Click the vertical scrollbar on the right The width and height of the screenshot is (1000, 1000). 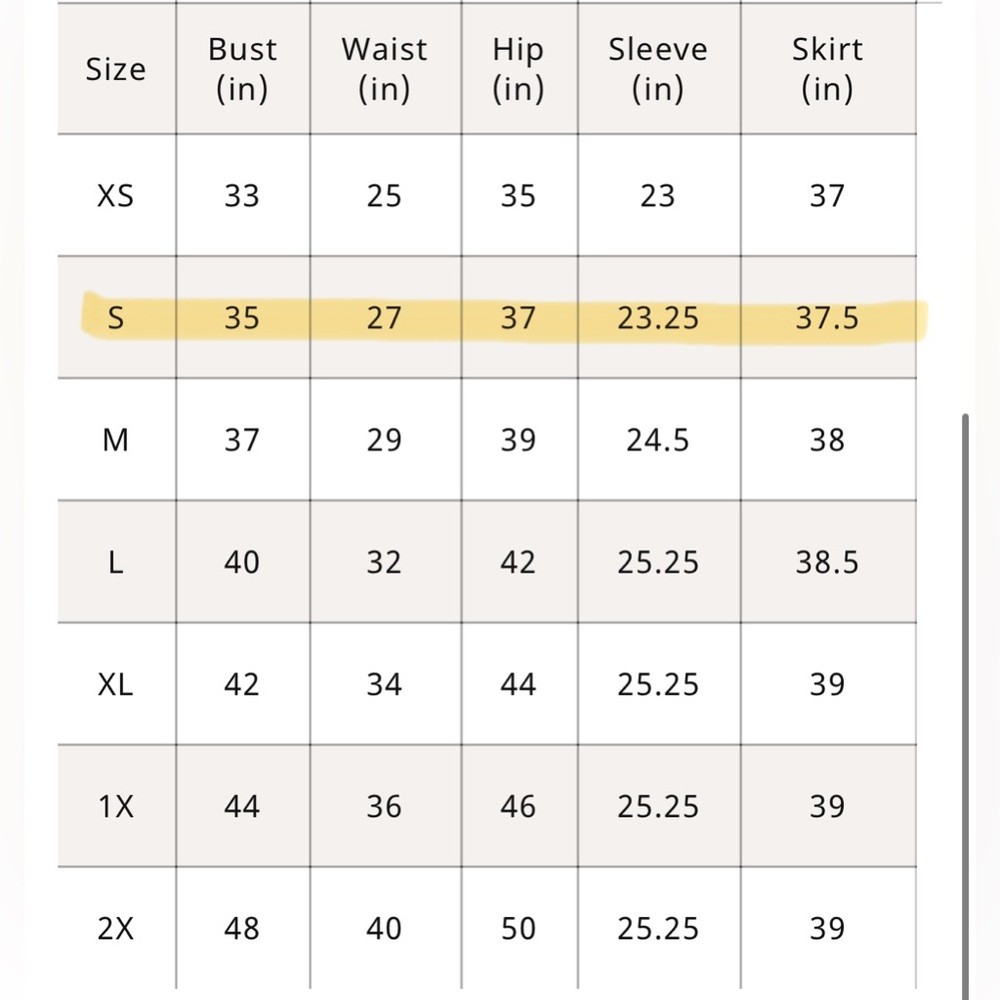[965, 707]
